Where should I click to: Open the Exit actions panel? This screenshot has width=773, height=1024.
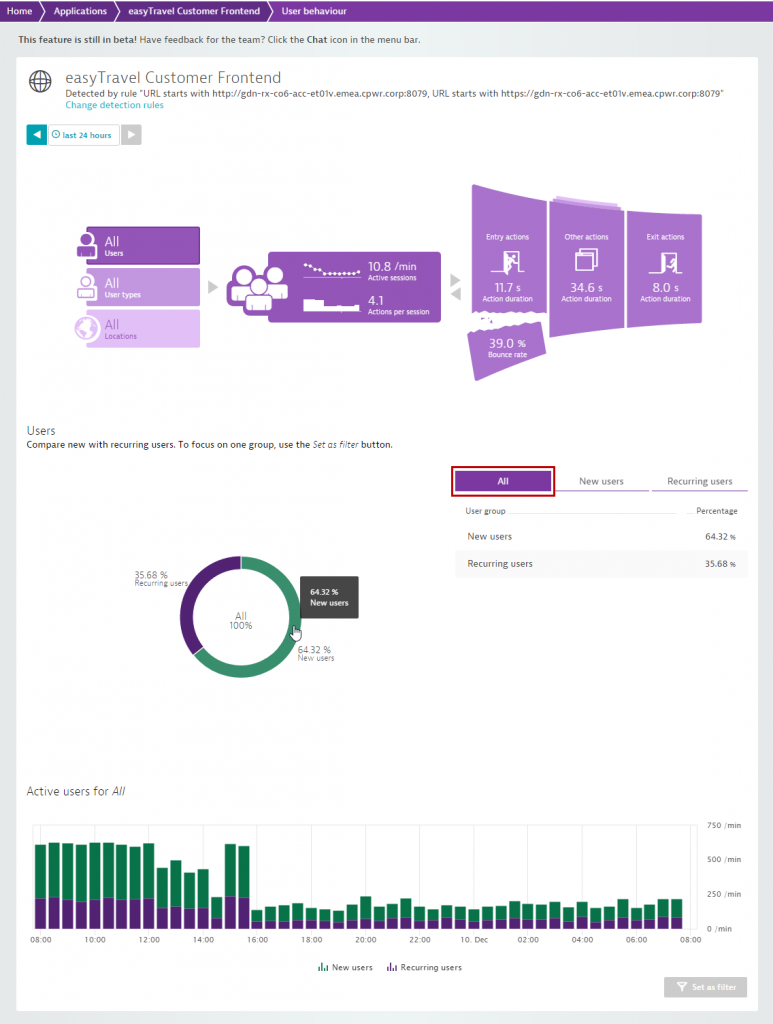pos(665,268)
